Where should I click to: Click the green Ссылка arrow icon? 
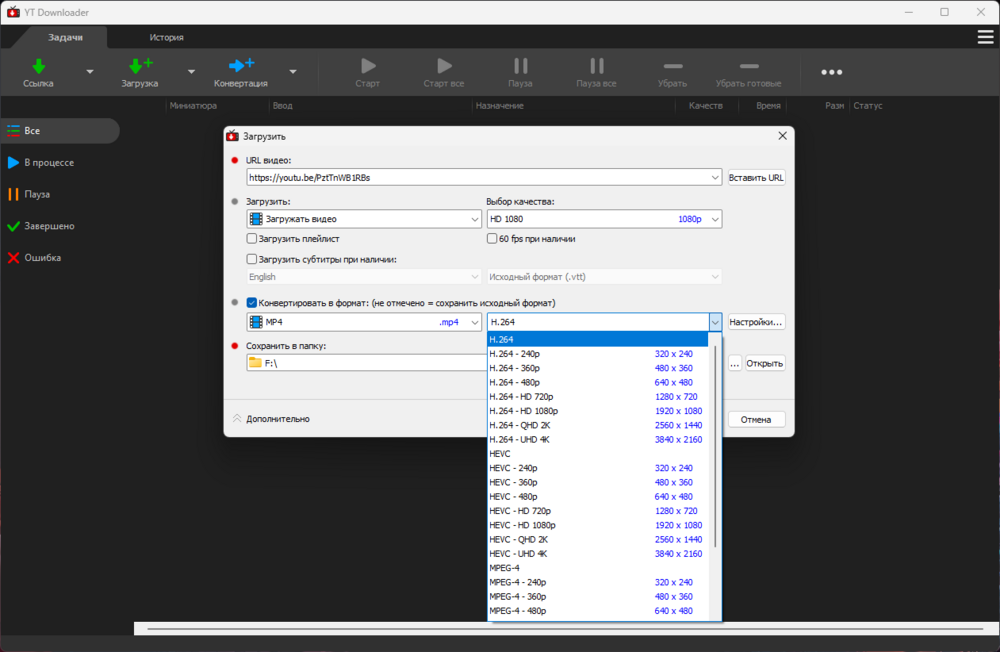pyautogui.click(x=38, y=67)
